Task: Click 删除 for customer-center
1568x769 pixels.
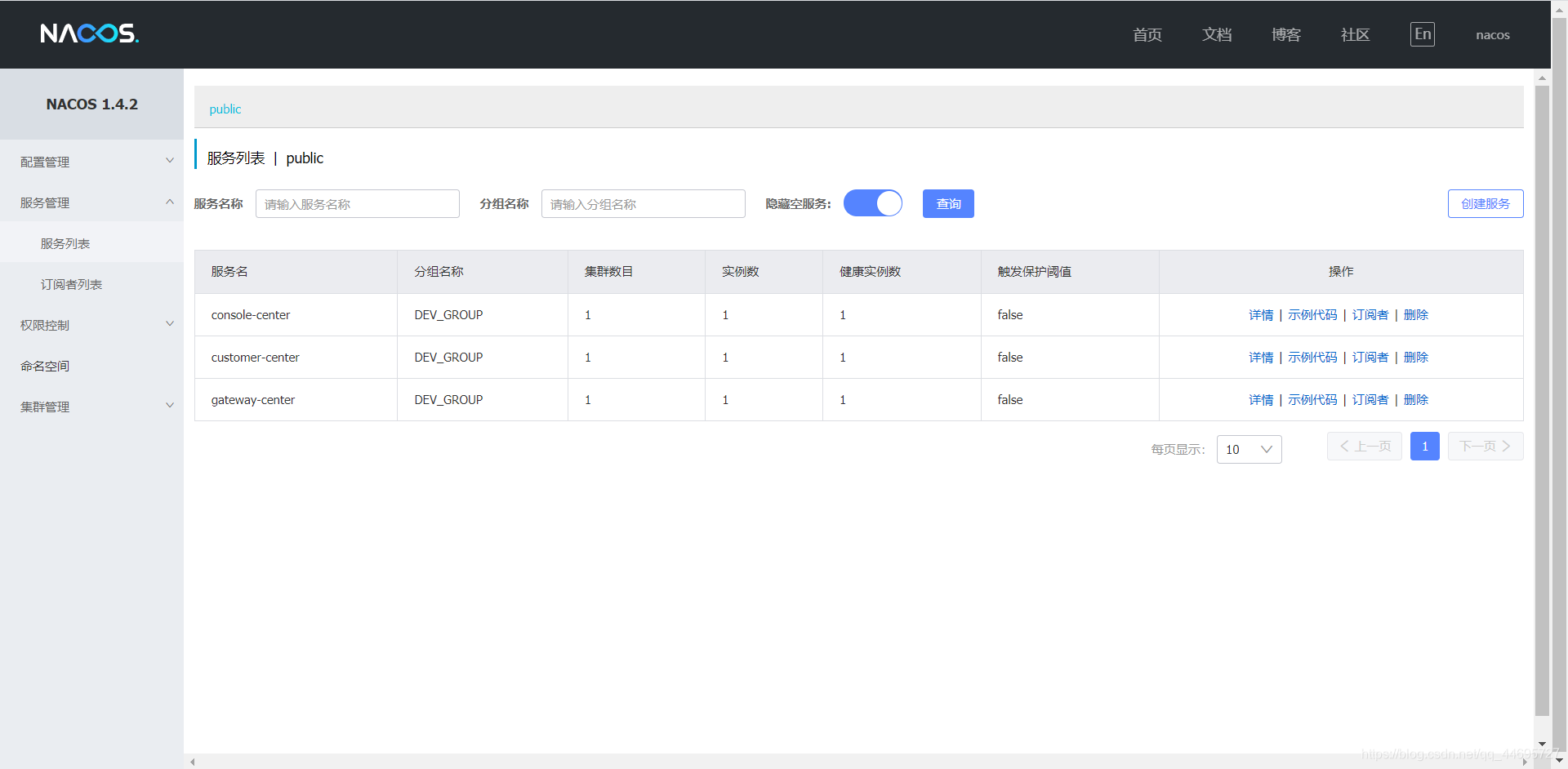Action: point(1416,358)
